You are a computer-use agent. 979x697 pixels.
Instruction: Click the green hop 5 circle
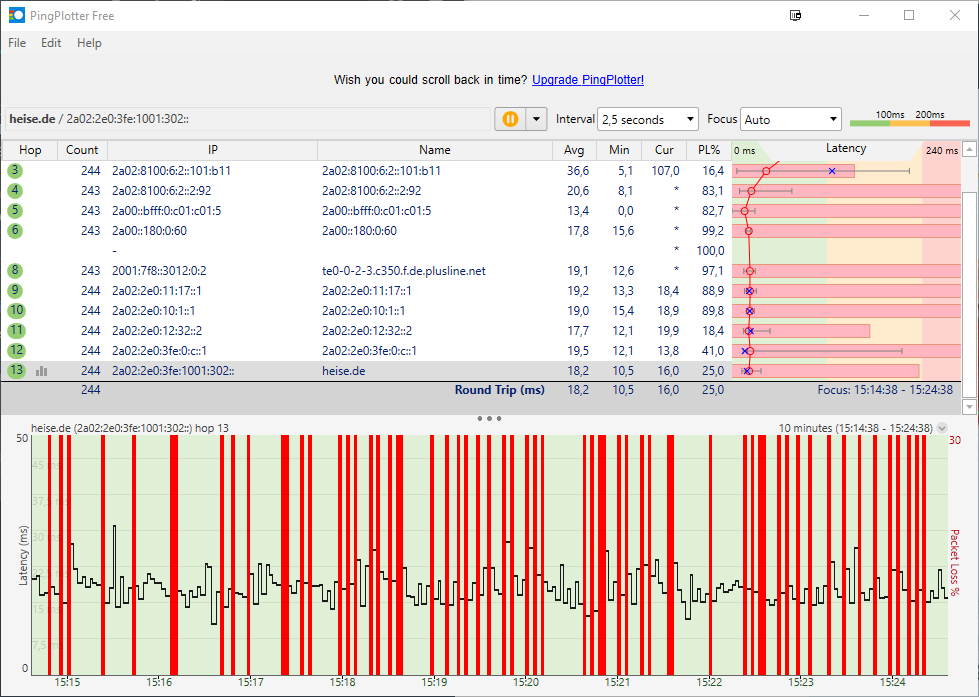click(15, 211)
